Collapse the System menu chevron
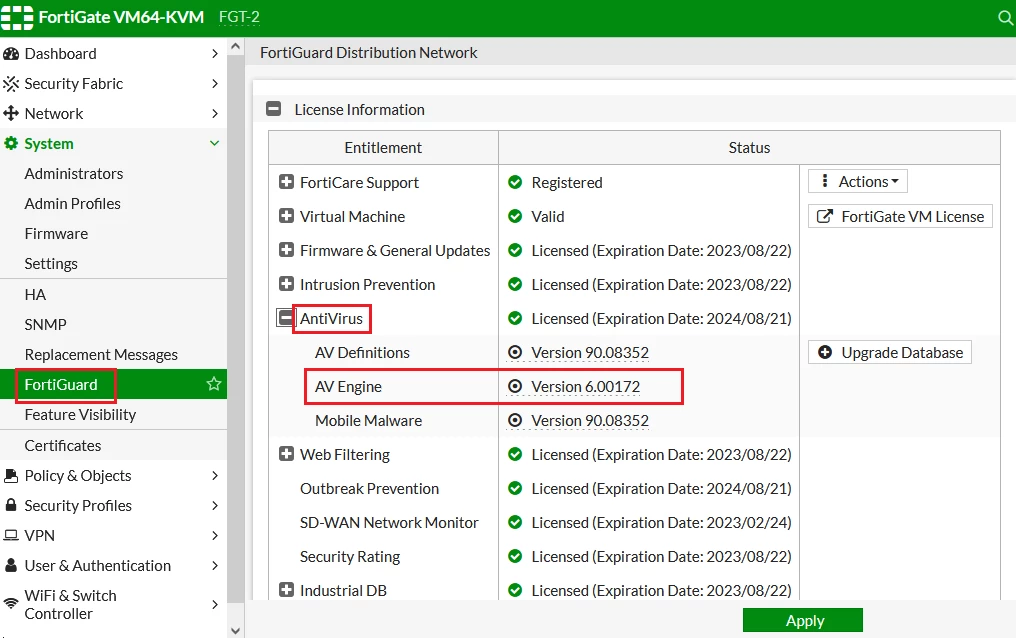1016x638 pixels. click(214, 143)
